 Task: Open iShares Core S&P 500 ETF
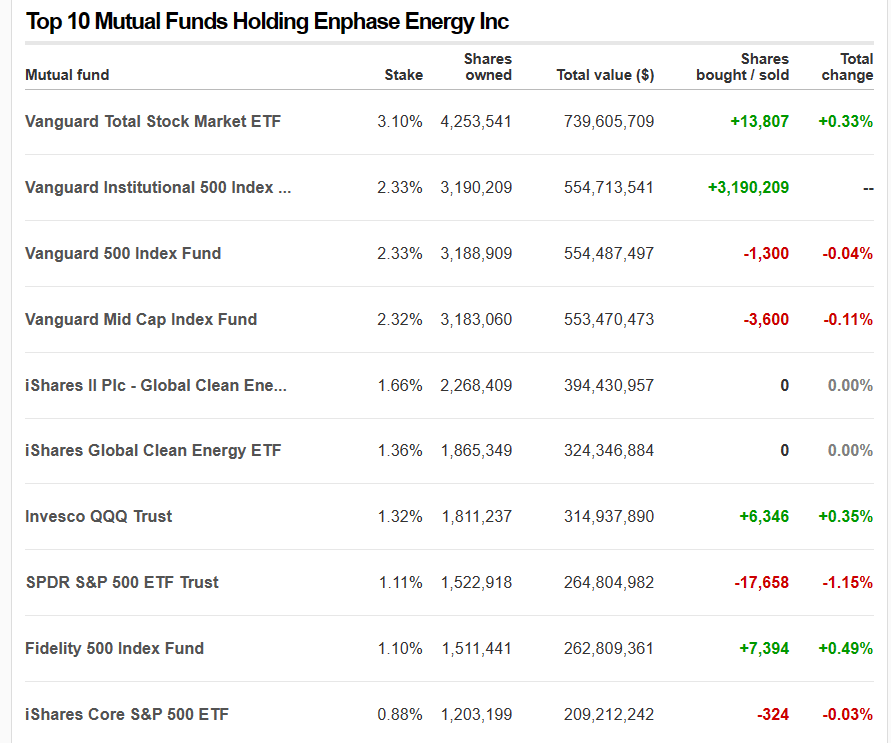pyautogui.click(x=127, y=714)
